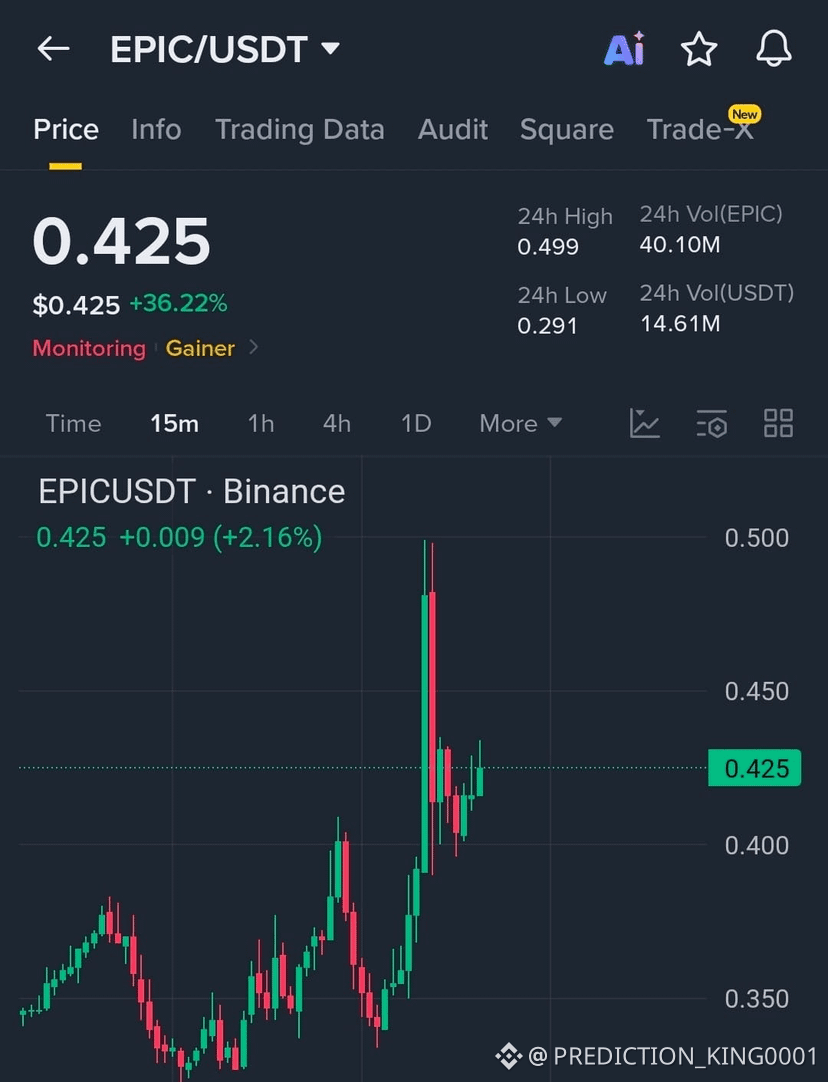Open the chevron next to Gainer tag
This screenshot has height=1082, width=828.
253,347
